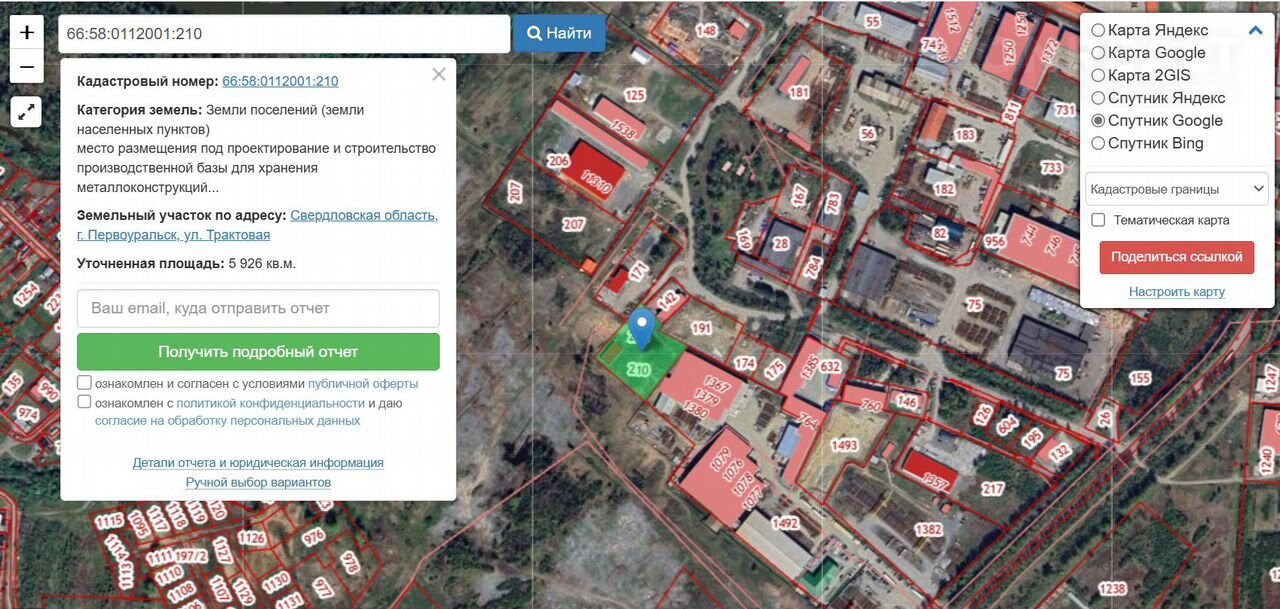
Task: Collapse the map layers panel chevron
Action: pos(1256,30)
